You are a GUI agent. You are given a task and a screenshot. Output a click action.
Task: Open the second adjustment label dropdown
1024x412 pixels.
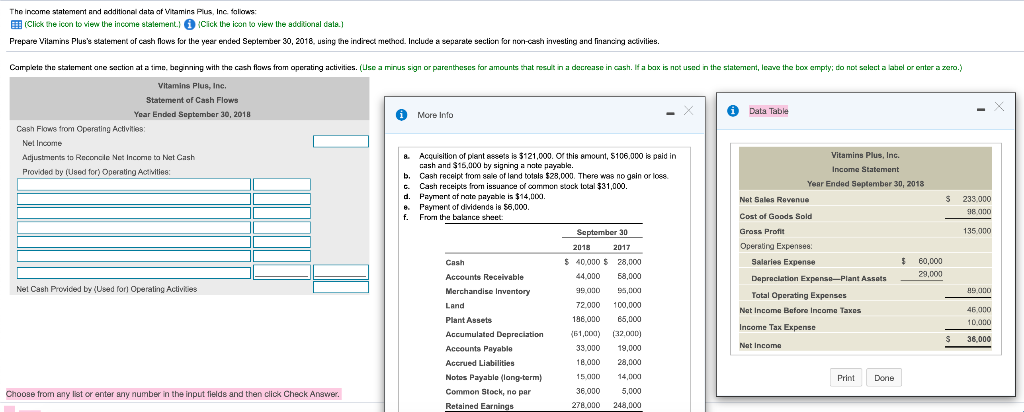[x=134, y=197]
